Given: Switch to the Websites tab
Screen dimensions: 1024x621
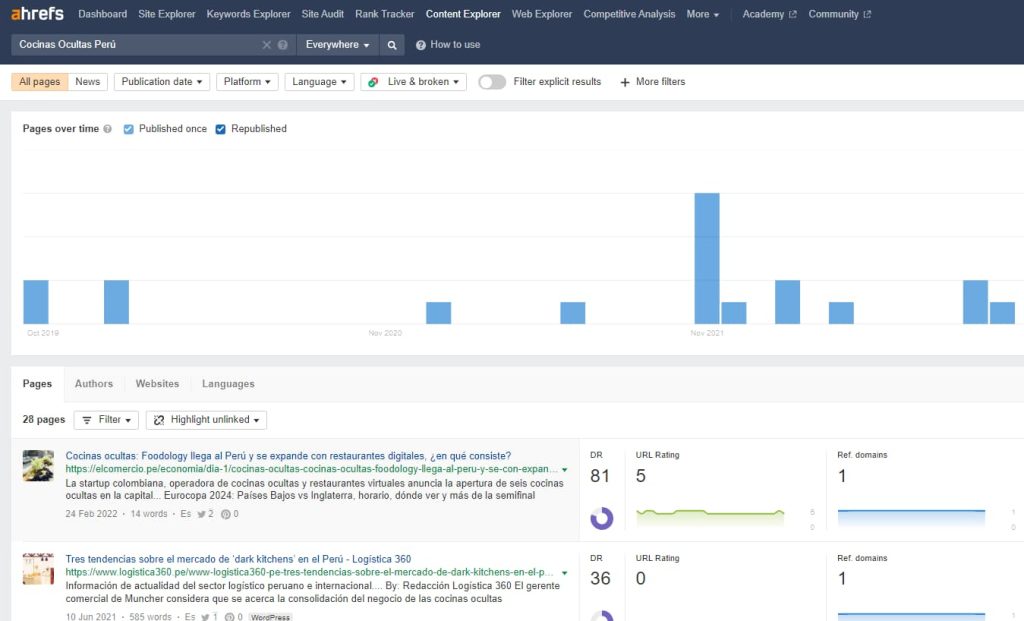Looking at the screenshot, I should click(x=157, y=384).
